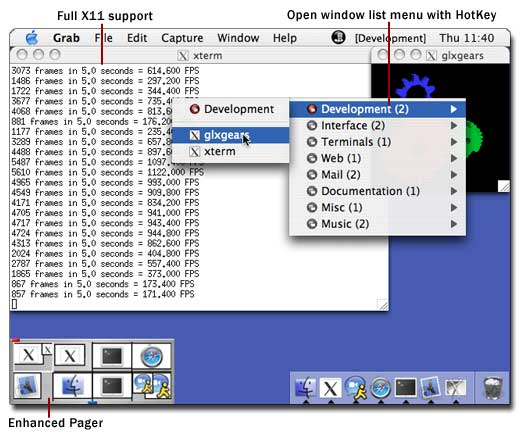Click the desktop manager globe icon in menu bar
The height and width of the screenshot is (432, 520).
[x=338, y=37]
